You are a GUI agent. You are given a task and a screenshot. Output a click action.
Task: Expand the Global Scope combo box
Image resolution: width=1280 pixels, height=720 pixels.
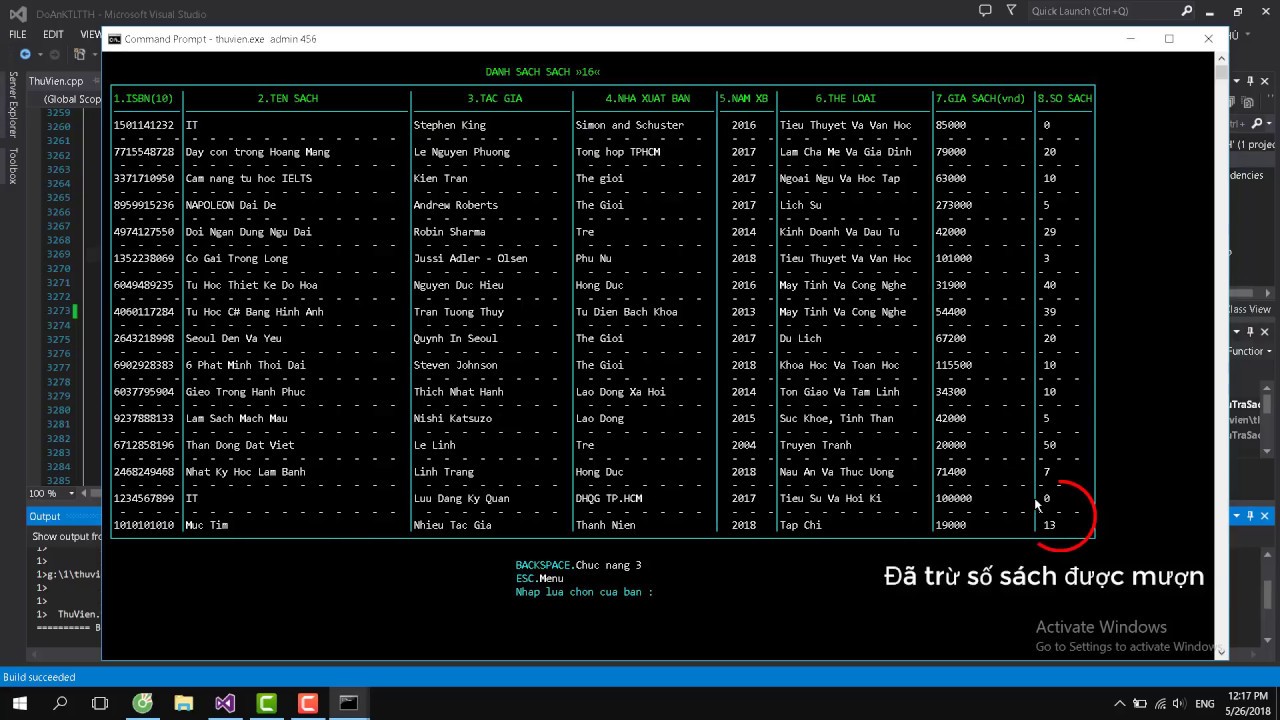(x=70, y=99)
